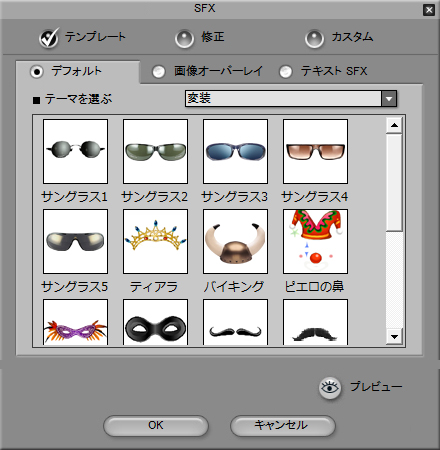Enable the テンプレート mode option
Image resolution: width=440 pixels, height=450 pixels.
coord(49,38)
